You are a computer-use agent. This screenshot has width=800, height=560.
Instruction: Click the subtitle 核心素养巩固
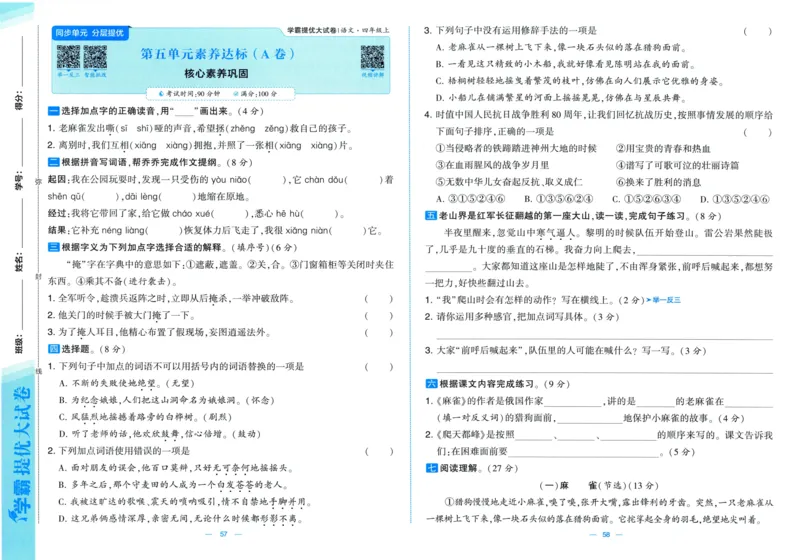click(216, 73)
